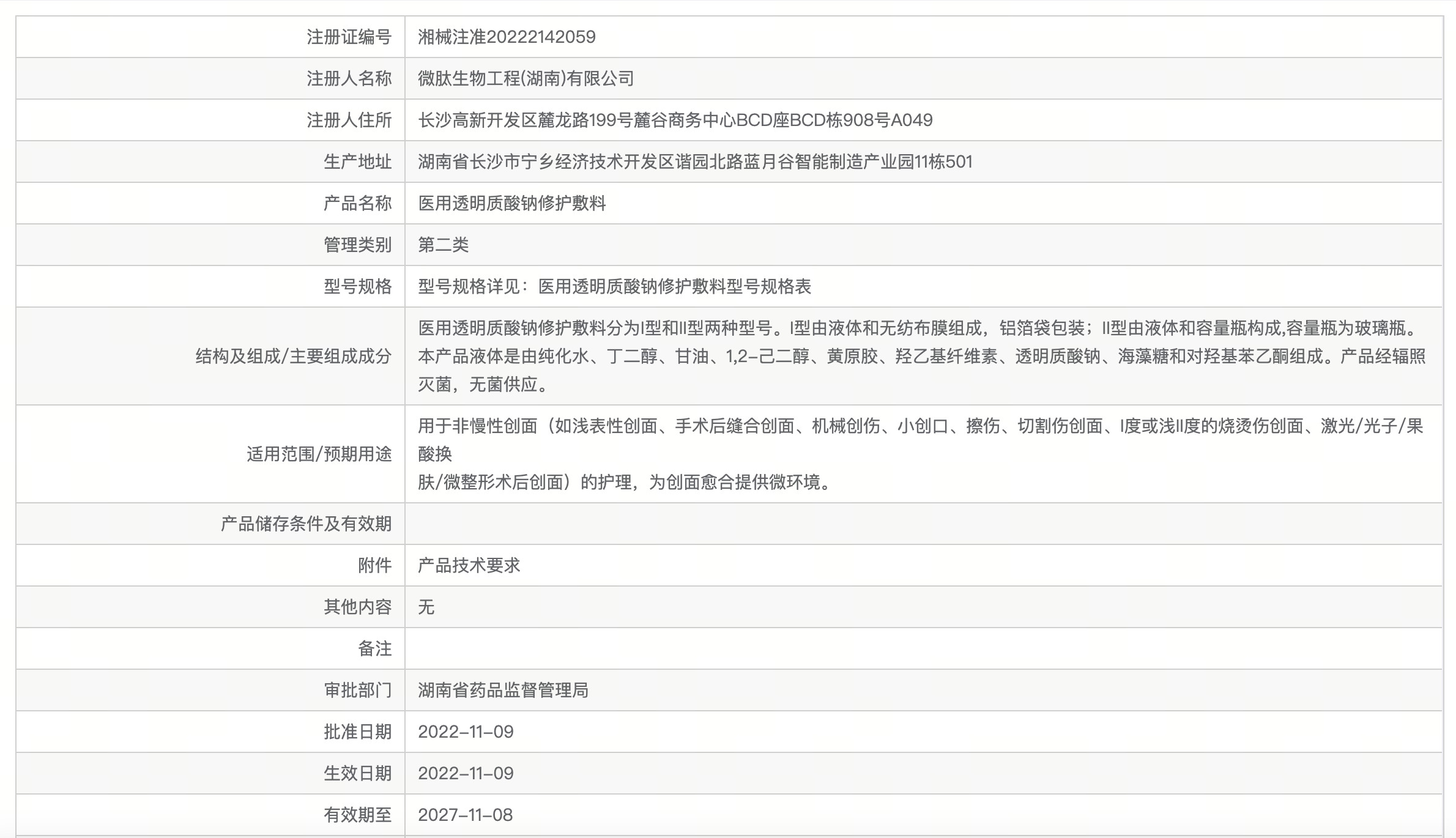Click the 产品储存条件及有效期 label
Screen dimensions: 1456x838
[306, 524]
